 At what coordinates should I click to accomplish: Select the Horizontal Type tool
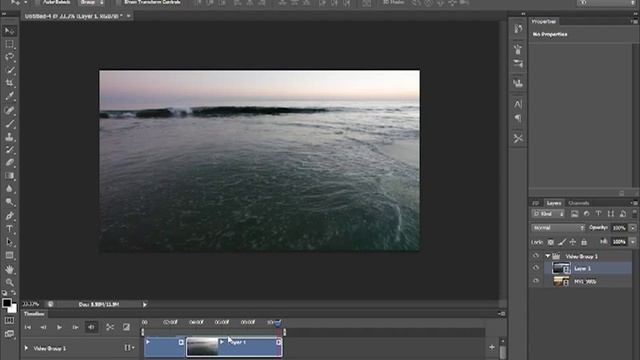(x=9, y=229)
